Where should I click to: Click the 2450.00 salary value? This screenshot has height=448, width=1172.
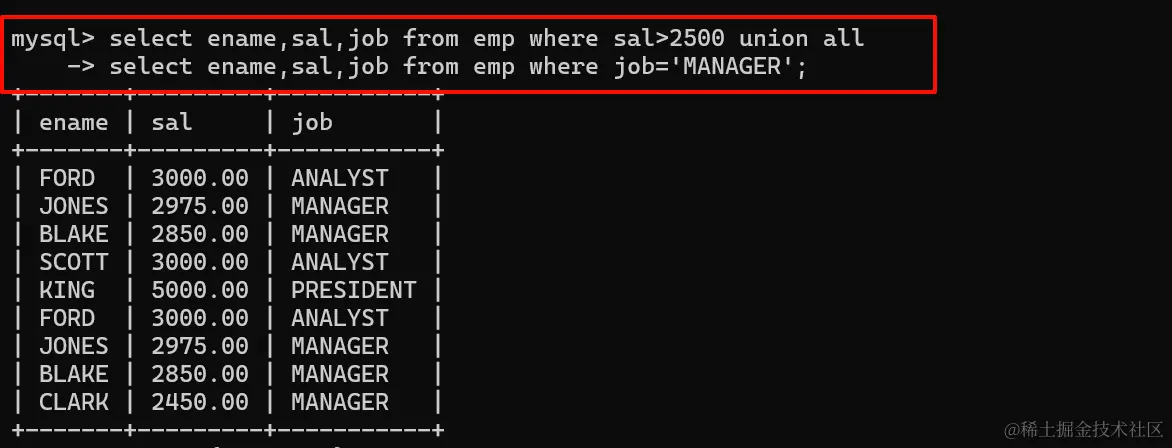(x=200, y=402)
